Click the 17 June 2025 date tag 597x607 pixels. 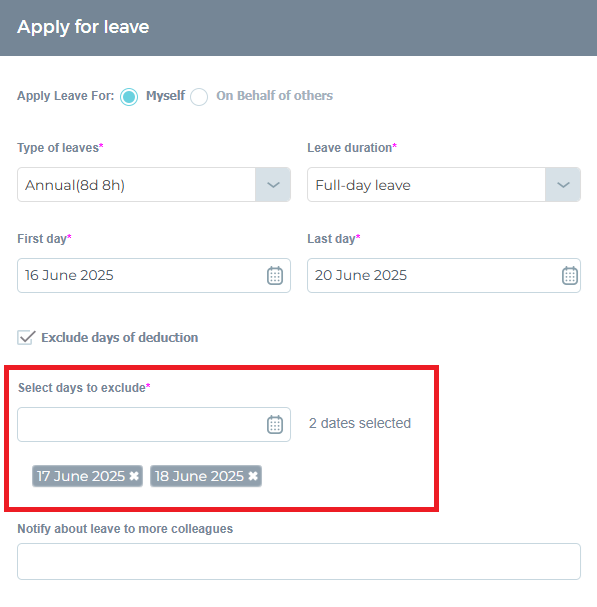[x=87, y=476]
